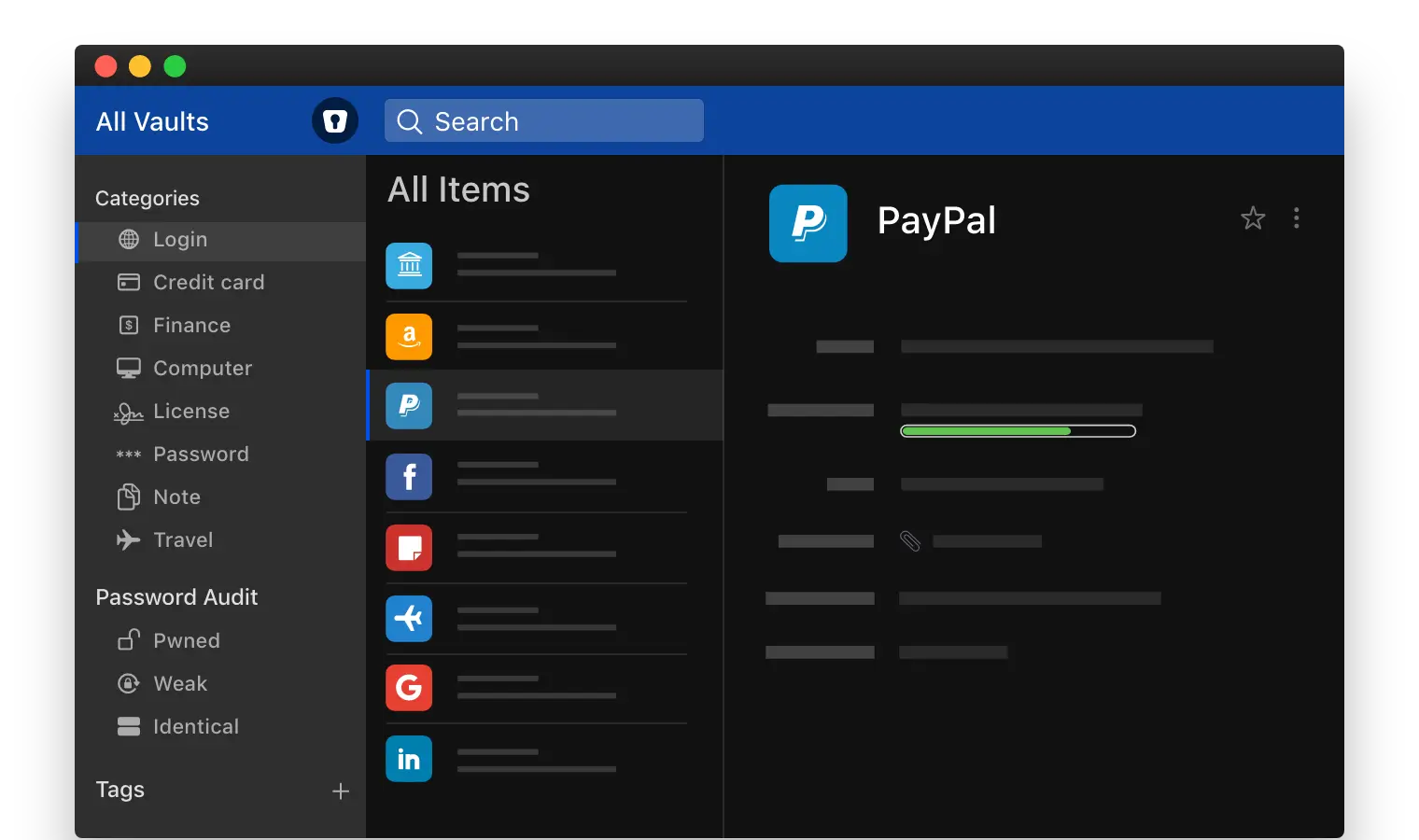Open the Travel category
1419x840 pixels.
184,539
